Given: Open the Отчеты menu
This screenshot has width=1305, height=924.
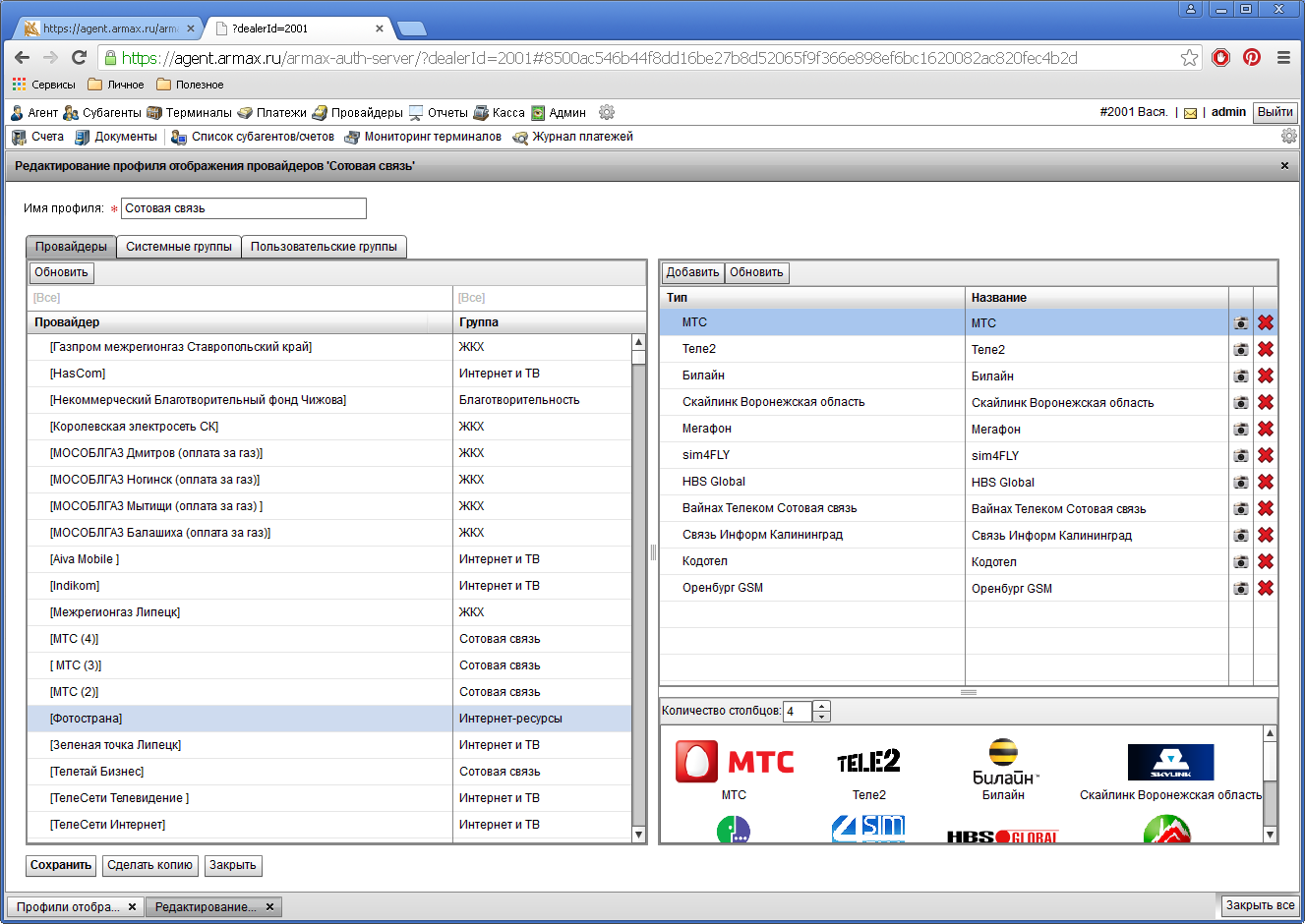Looking at the screenshot, I should 439,112.
